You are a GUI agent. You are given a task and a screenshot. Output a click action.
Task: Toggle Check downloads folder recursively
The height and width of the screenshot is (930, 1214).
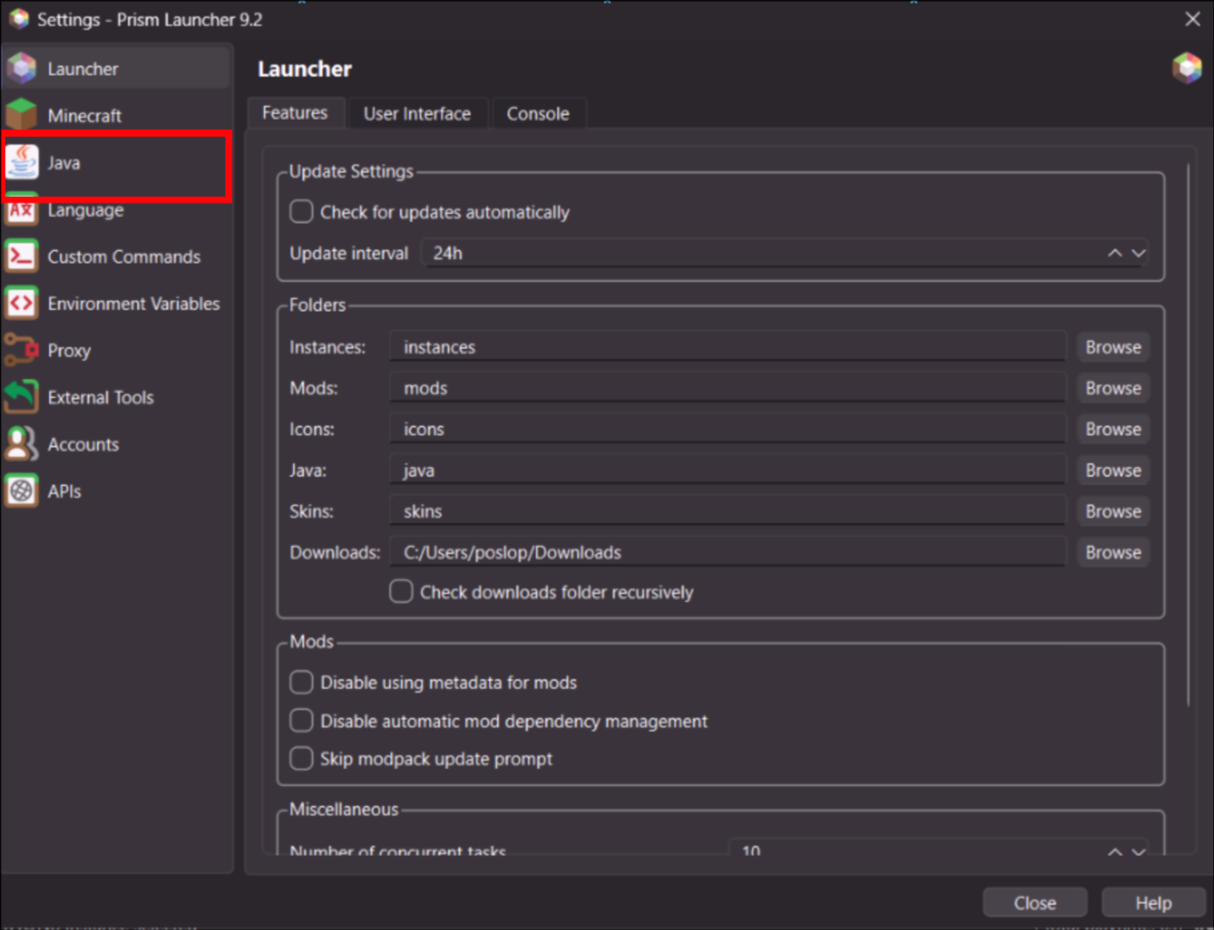[x=401, y=592]
